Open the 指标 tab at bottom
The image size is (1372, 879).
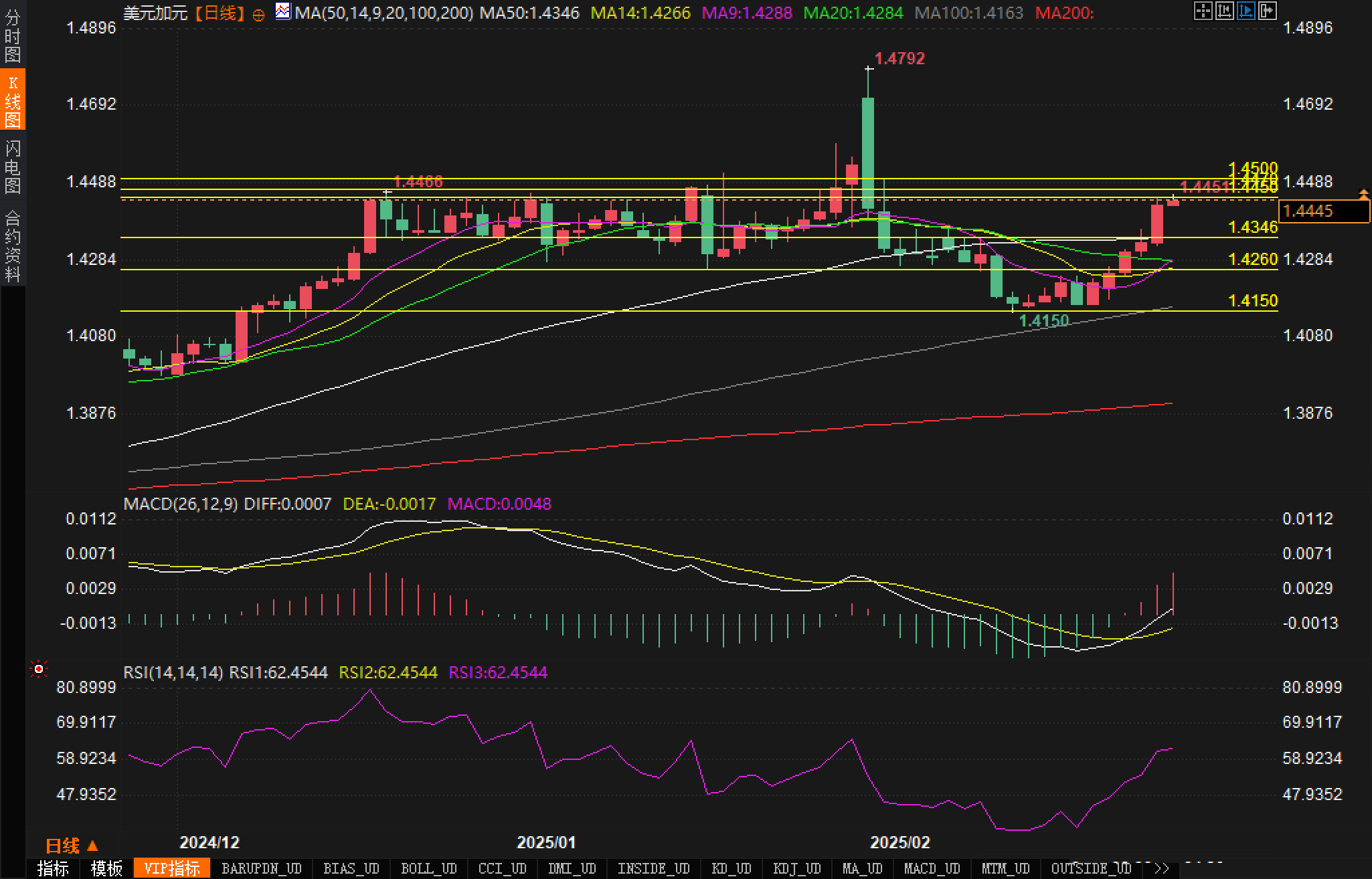coord(53,869)
